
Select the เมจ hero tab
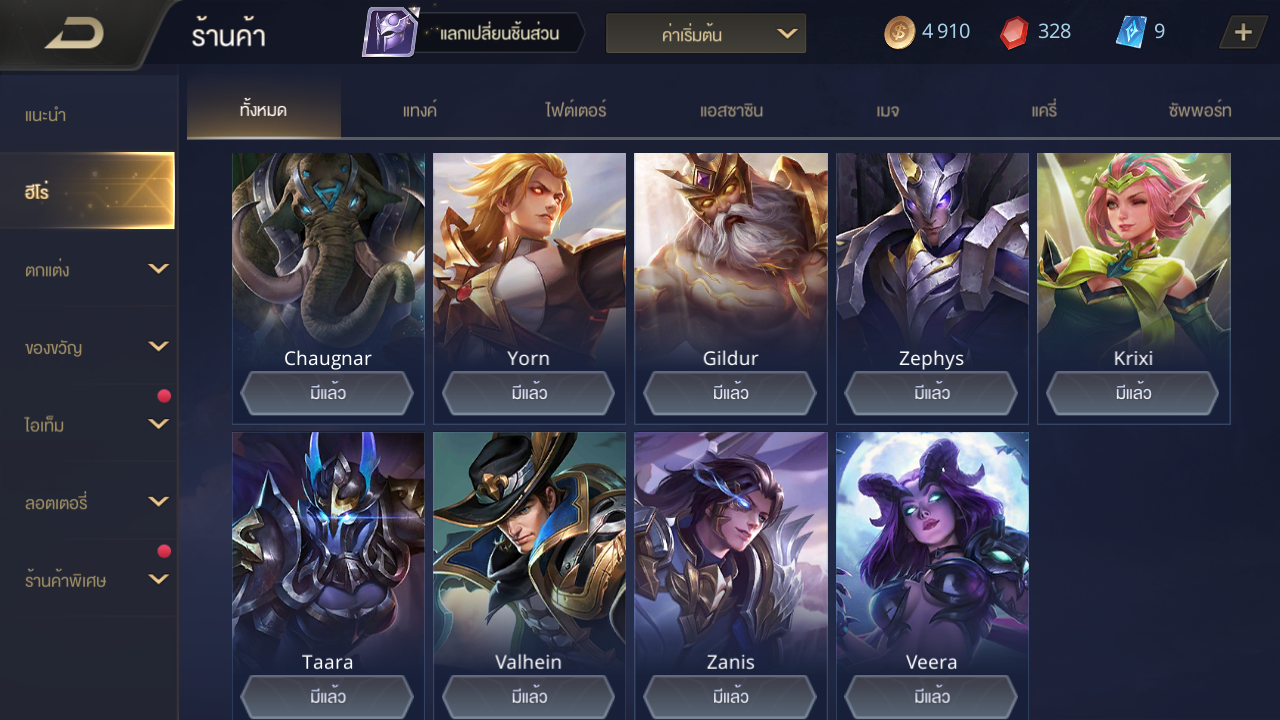[x=887, y=110]
